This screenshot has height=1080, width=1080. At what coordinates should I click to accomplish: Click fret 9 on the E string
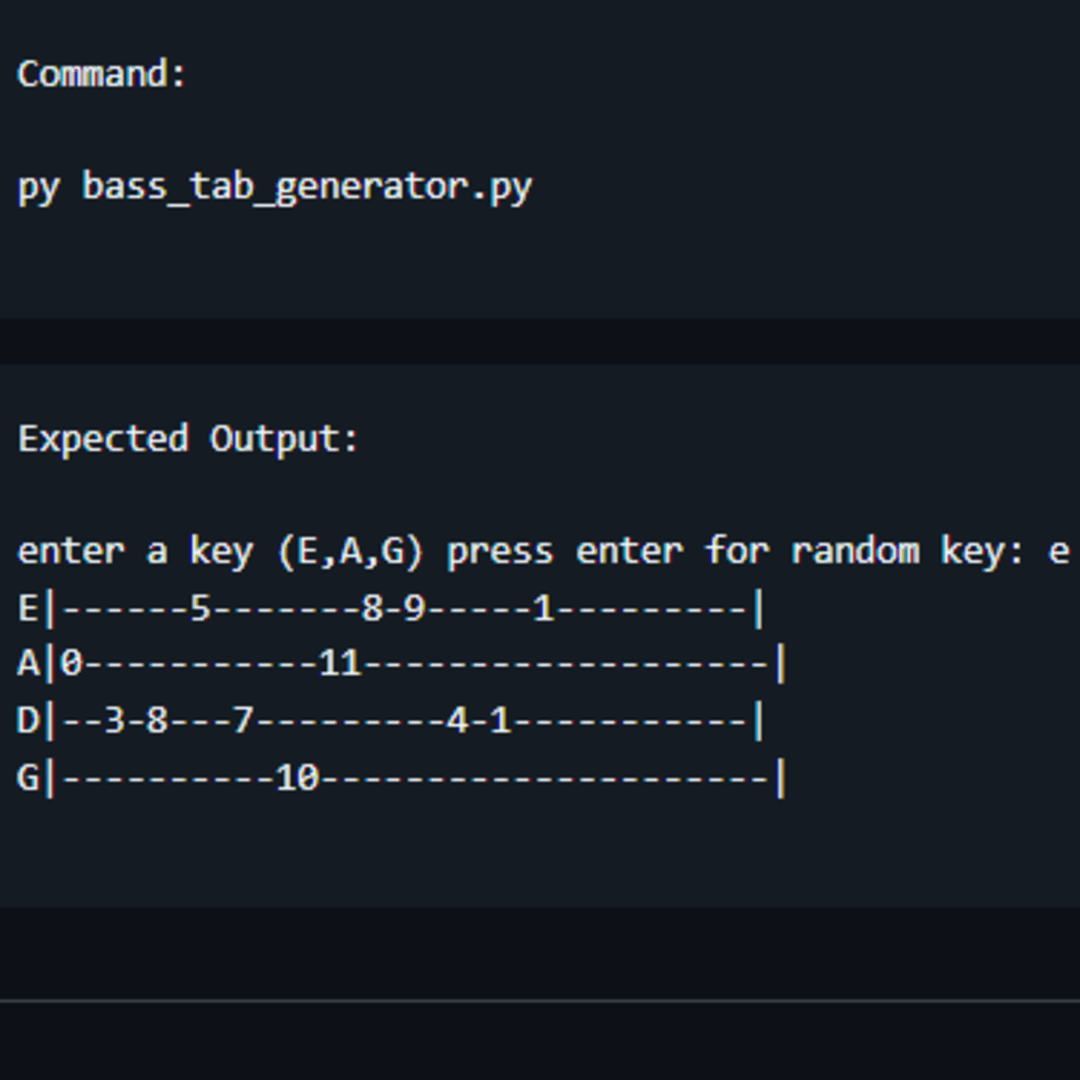point(414,608)
